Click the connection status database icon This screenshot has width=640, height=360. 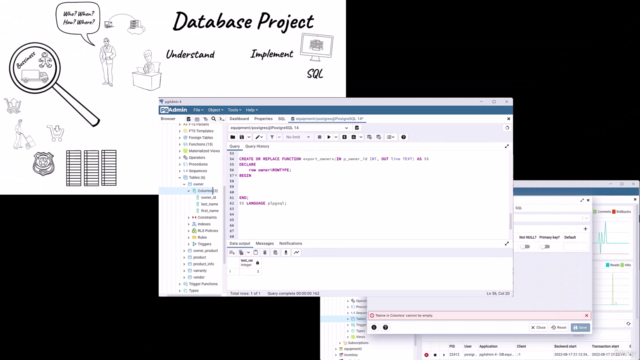[x=357, y=128]
